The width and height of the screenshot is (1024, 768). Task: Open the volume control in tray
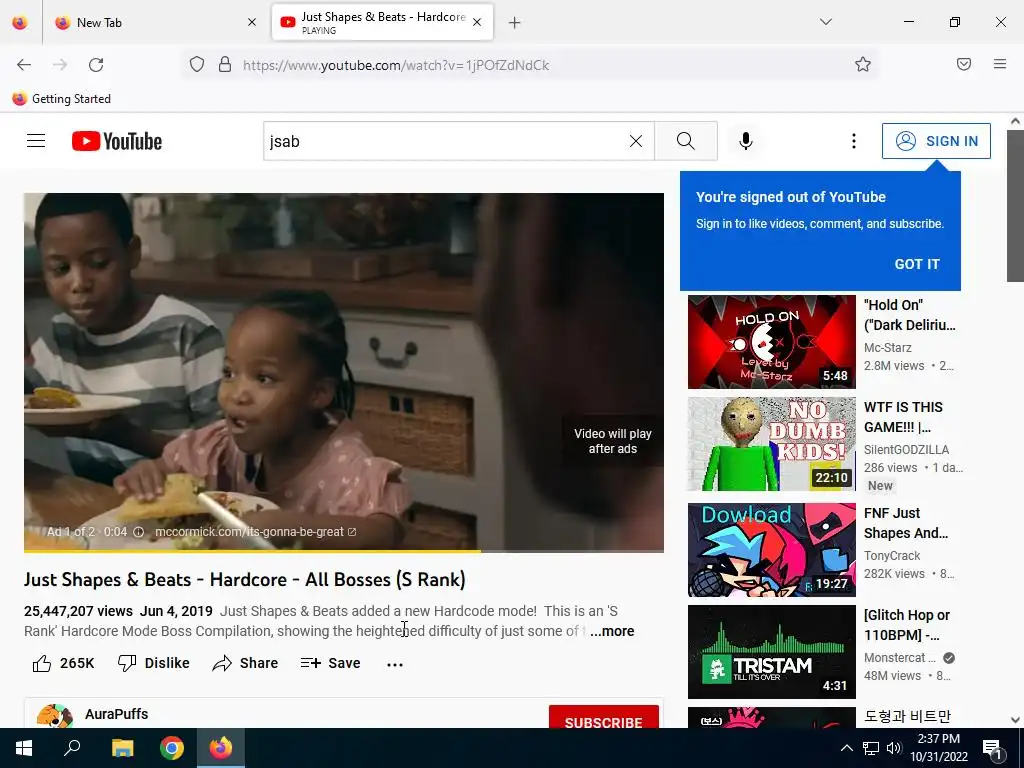(x=895, y=748)
